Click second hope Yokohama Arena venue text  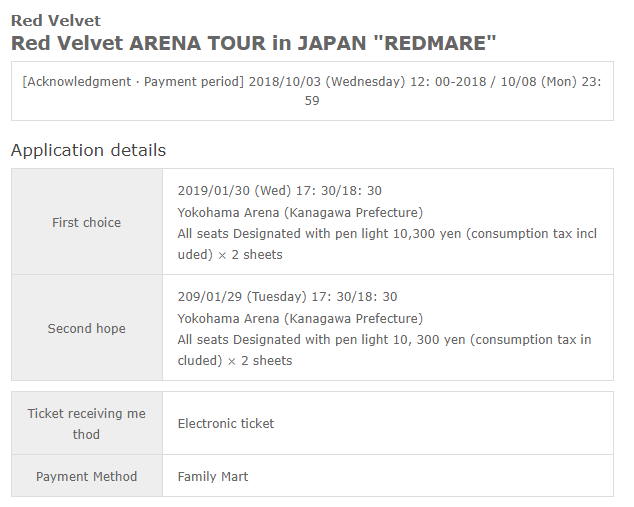(300, 318)
